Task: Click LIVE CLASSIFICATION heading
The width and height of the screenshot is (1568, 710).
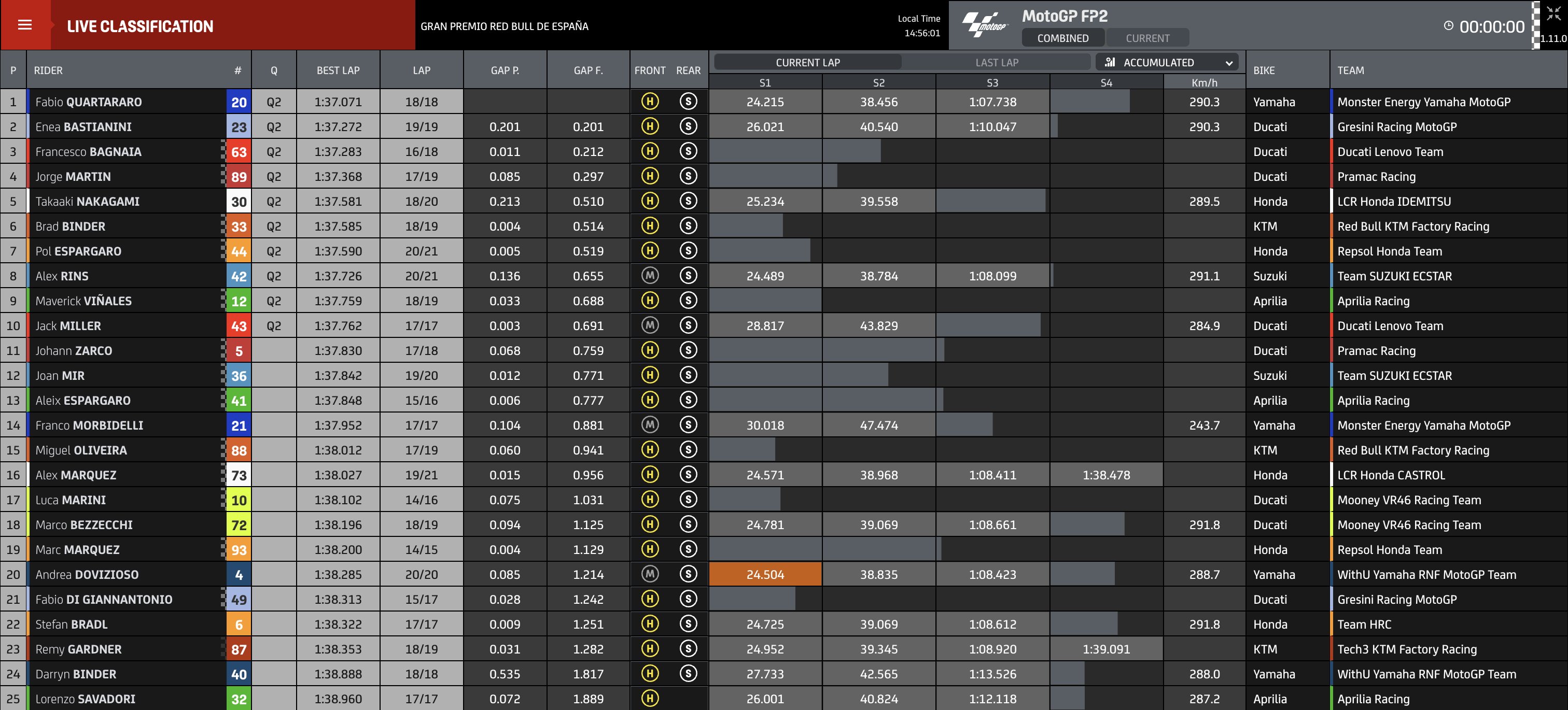Action: [140, 25]
